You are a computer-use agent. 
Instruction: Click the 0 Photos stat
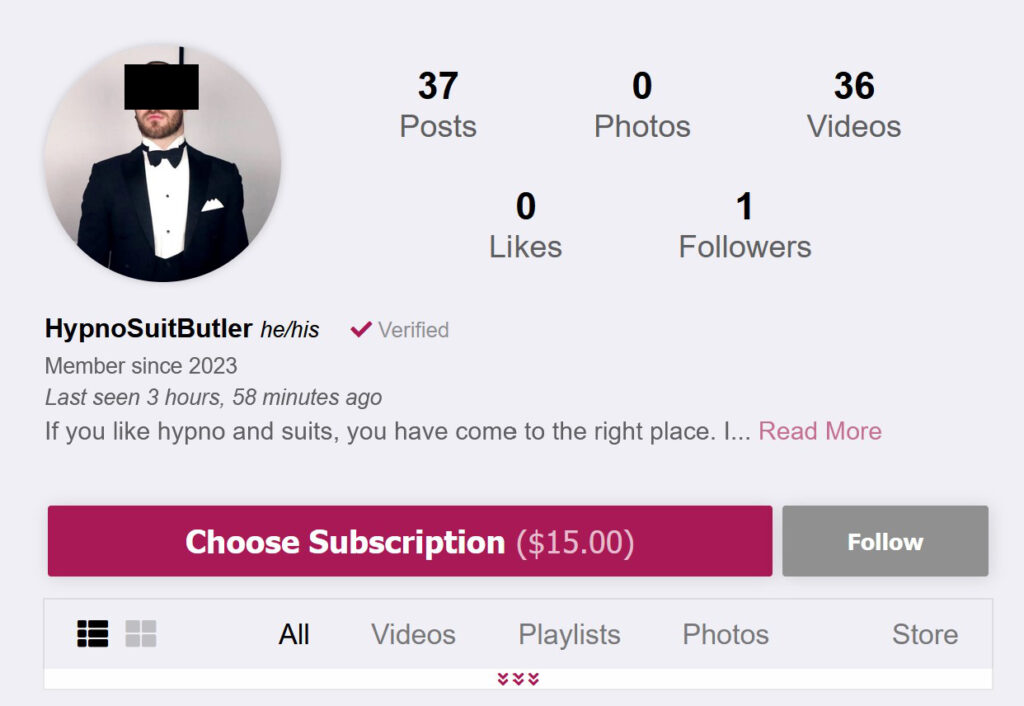(x=642, y=104)
